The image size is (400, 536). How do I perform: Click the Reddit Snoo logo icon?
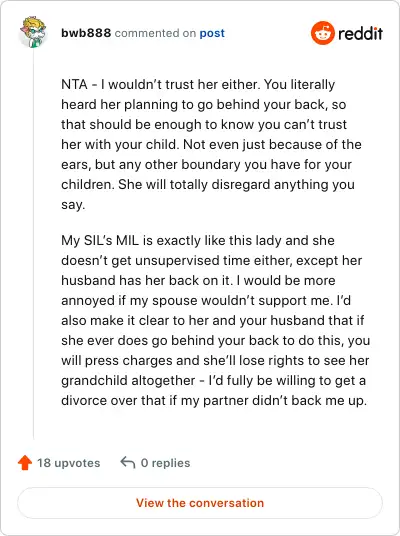click(x=322, y=33)
